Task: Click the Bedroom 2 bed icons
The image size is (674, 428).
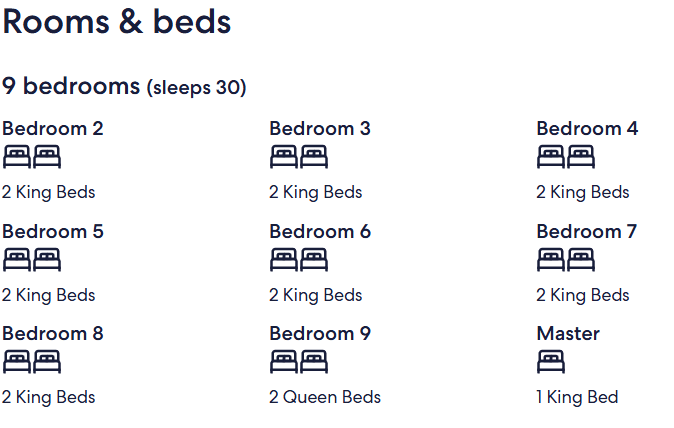Action: [33, 157]
